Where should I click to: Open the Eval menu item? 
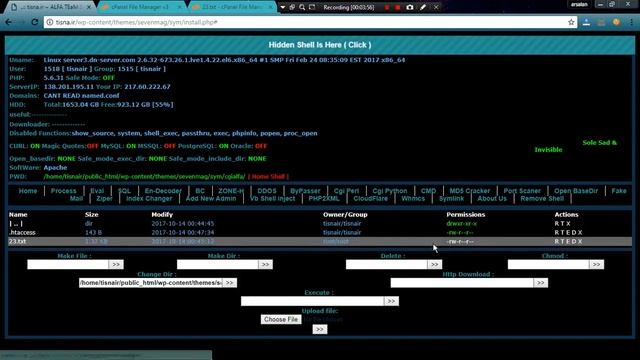pos(97,191)
